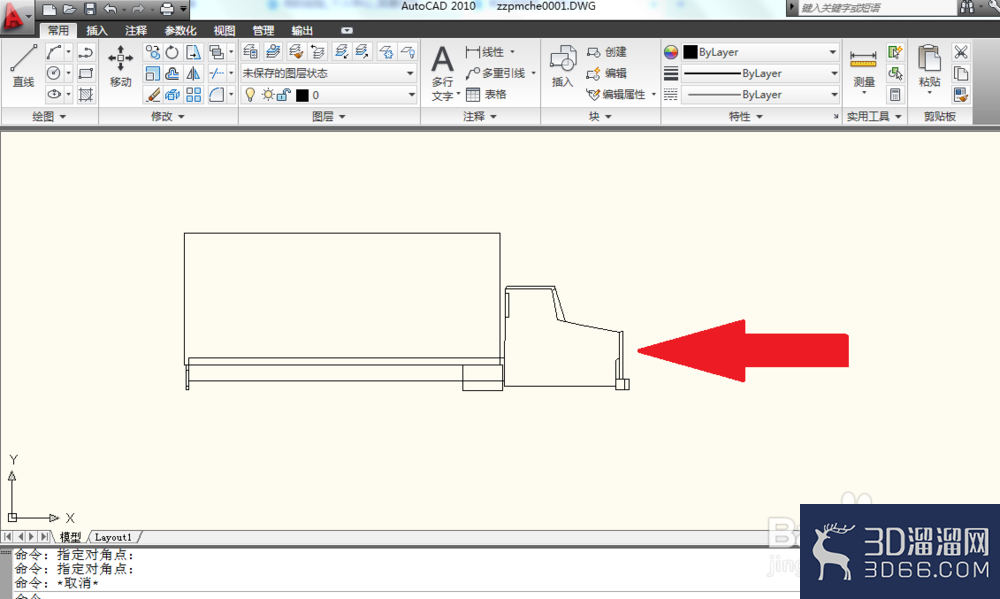This screenshot has height=599, width=1000.
Task: Open the Quick Calculator icon
Action: [895, 94]
